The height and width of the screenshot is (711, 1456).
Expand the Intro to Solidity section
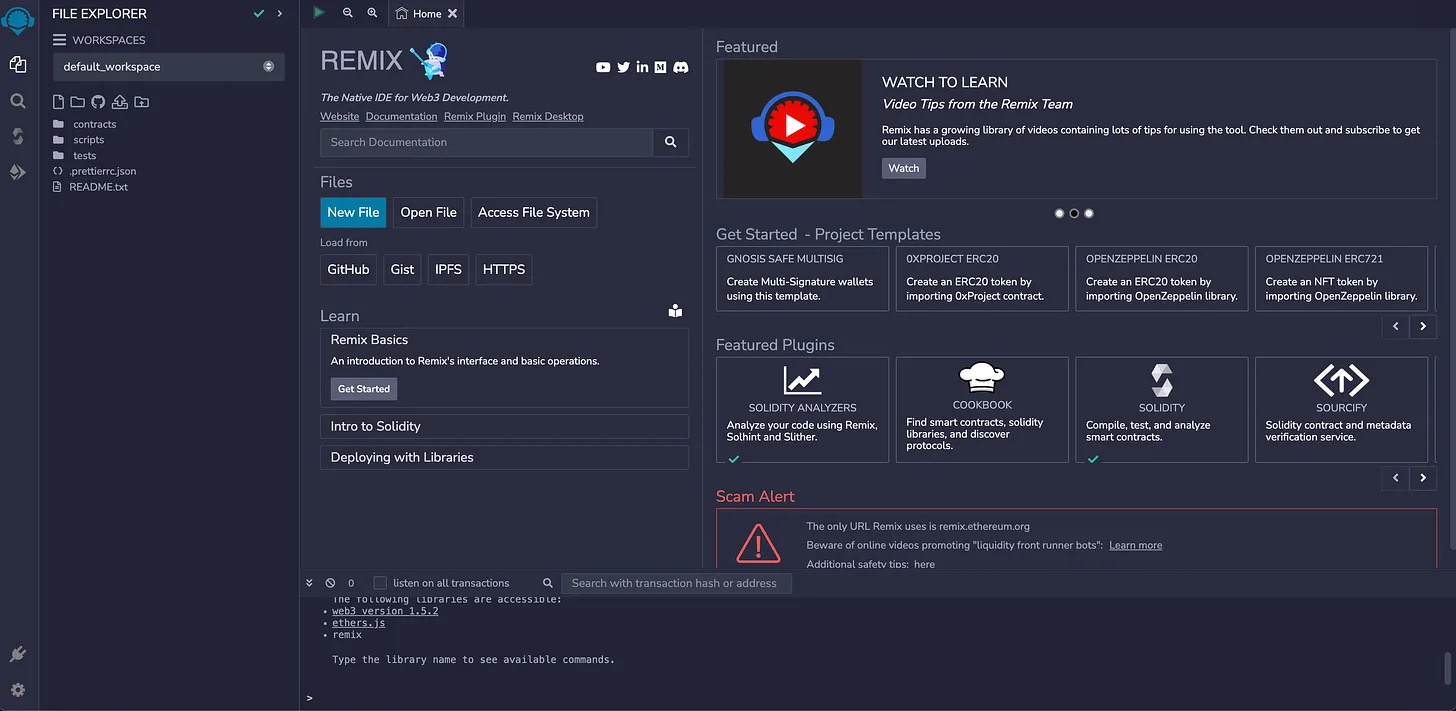pos(504,426)
